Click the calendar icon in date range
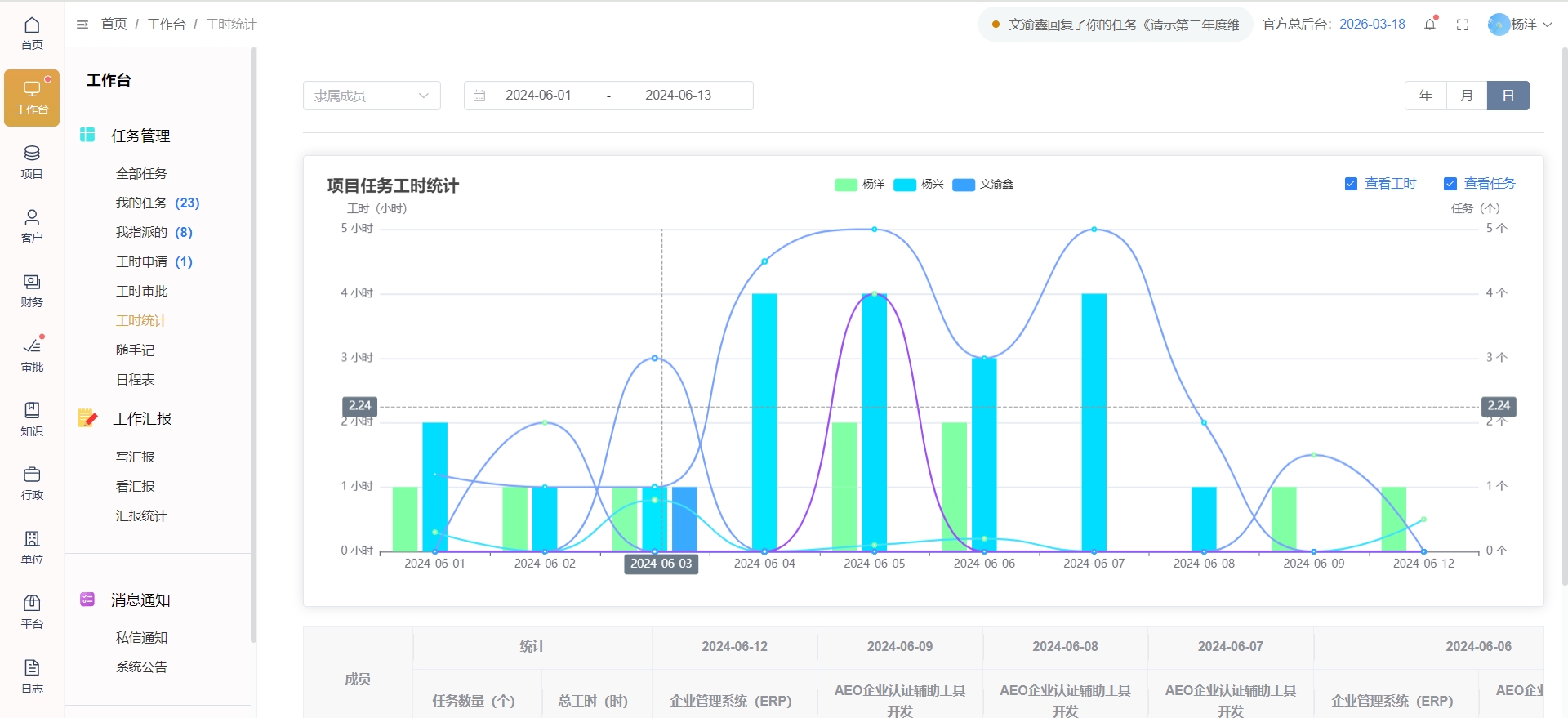The width and height of the screenshot is (1568, 718). click(x=479, y=96)
